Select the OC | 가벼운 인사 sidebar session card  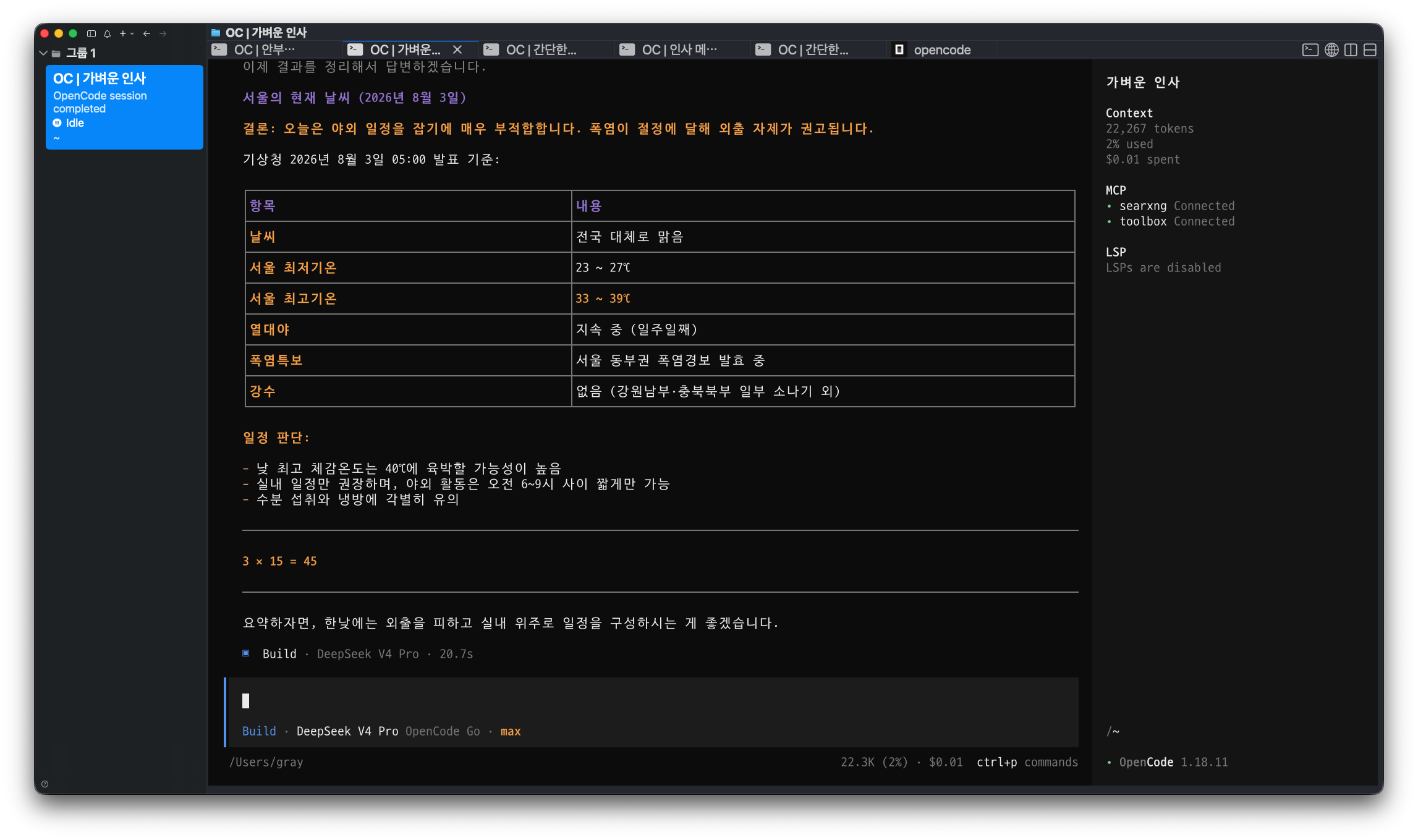(x=124, y=107)
